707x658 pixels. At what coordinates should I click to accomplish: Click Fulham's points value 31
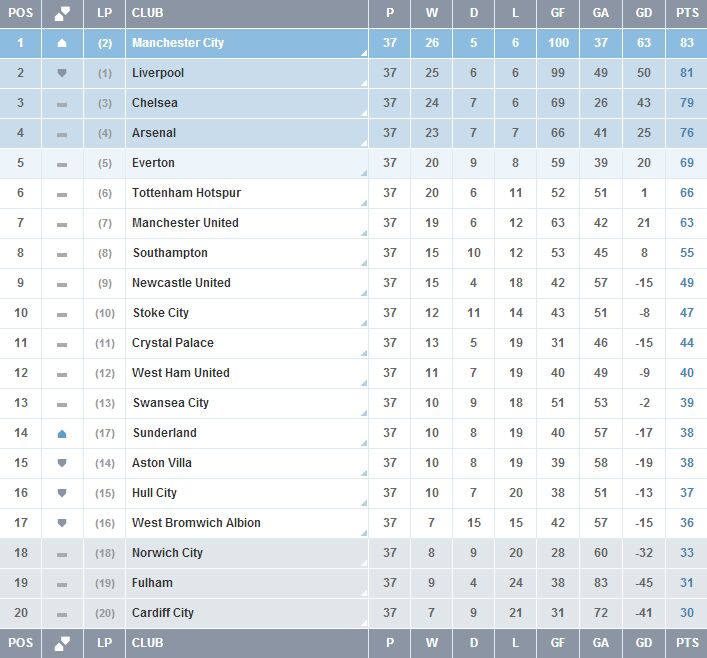[x=687, y=583]
